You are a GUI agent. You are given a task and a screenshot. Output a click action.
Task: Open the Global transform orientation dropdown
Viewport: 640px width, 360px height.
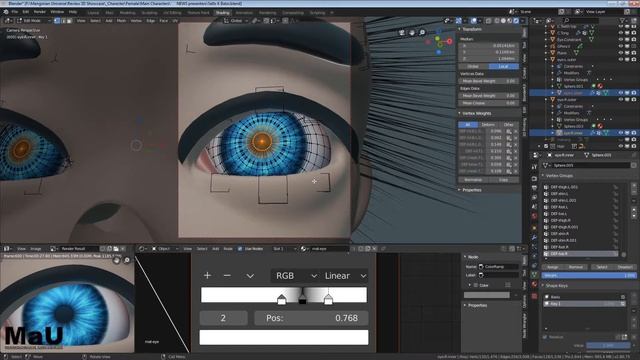(236, 20)
